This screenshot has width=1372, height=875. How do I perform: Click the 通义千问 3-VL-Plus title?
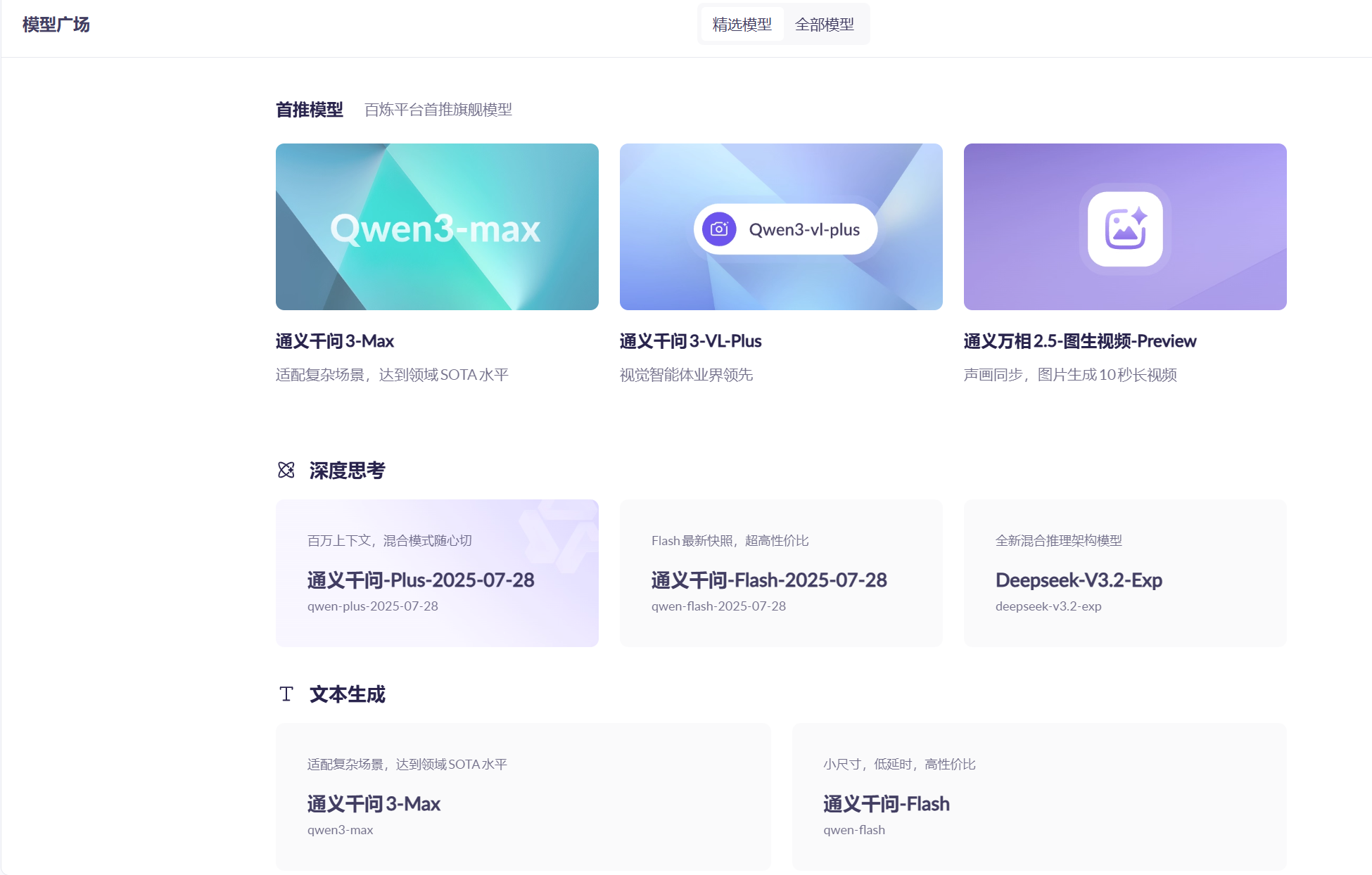tap(690, 340)
